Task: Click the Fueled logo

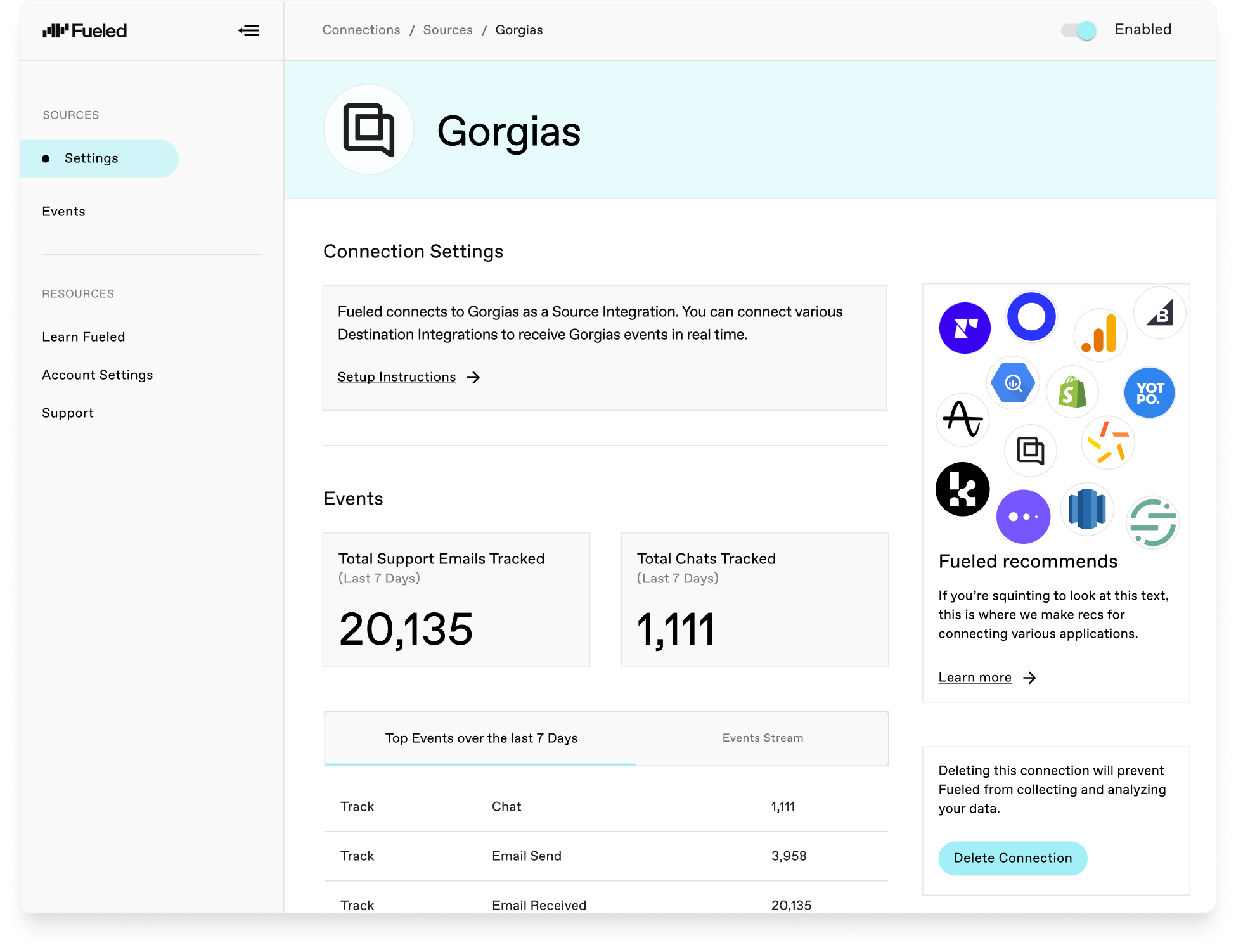Action: 84,30
